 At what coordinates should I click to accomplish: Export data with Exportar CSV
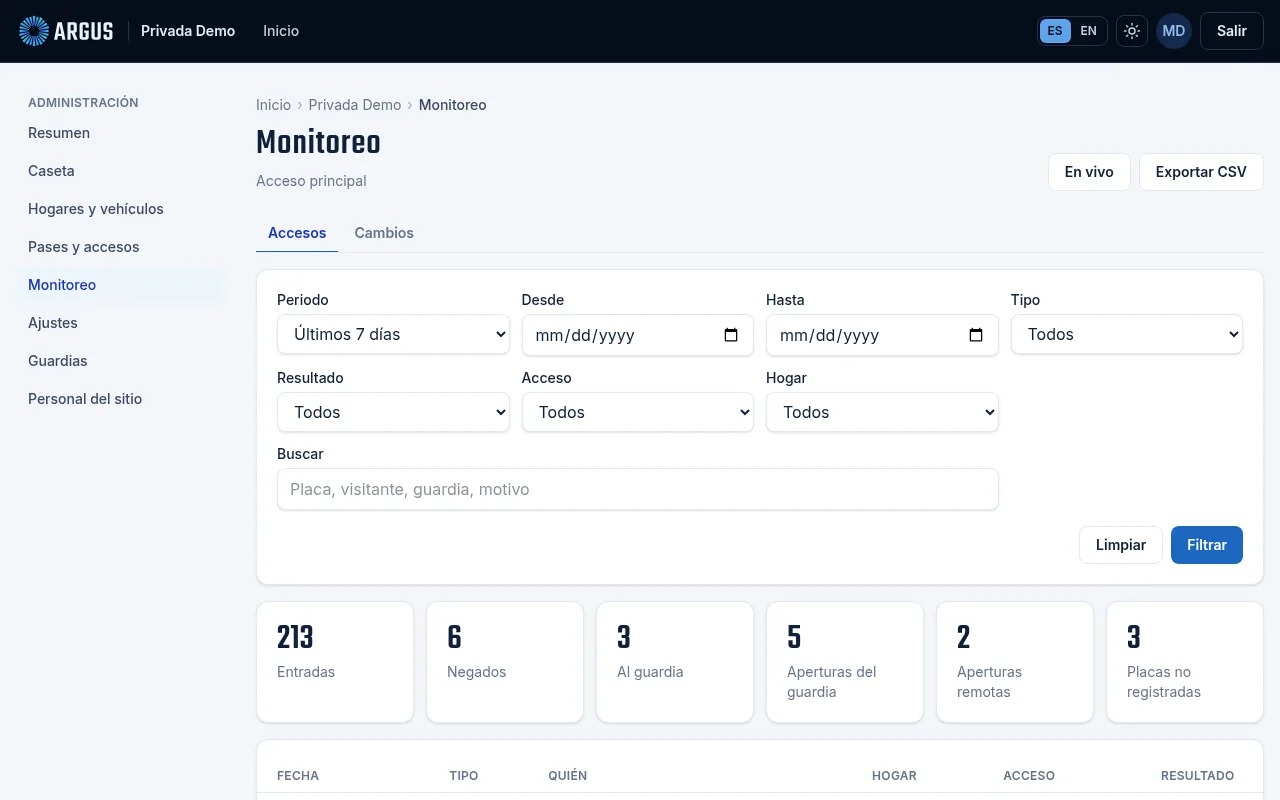[x=1201, y=172]
